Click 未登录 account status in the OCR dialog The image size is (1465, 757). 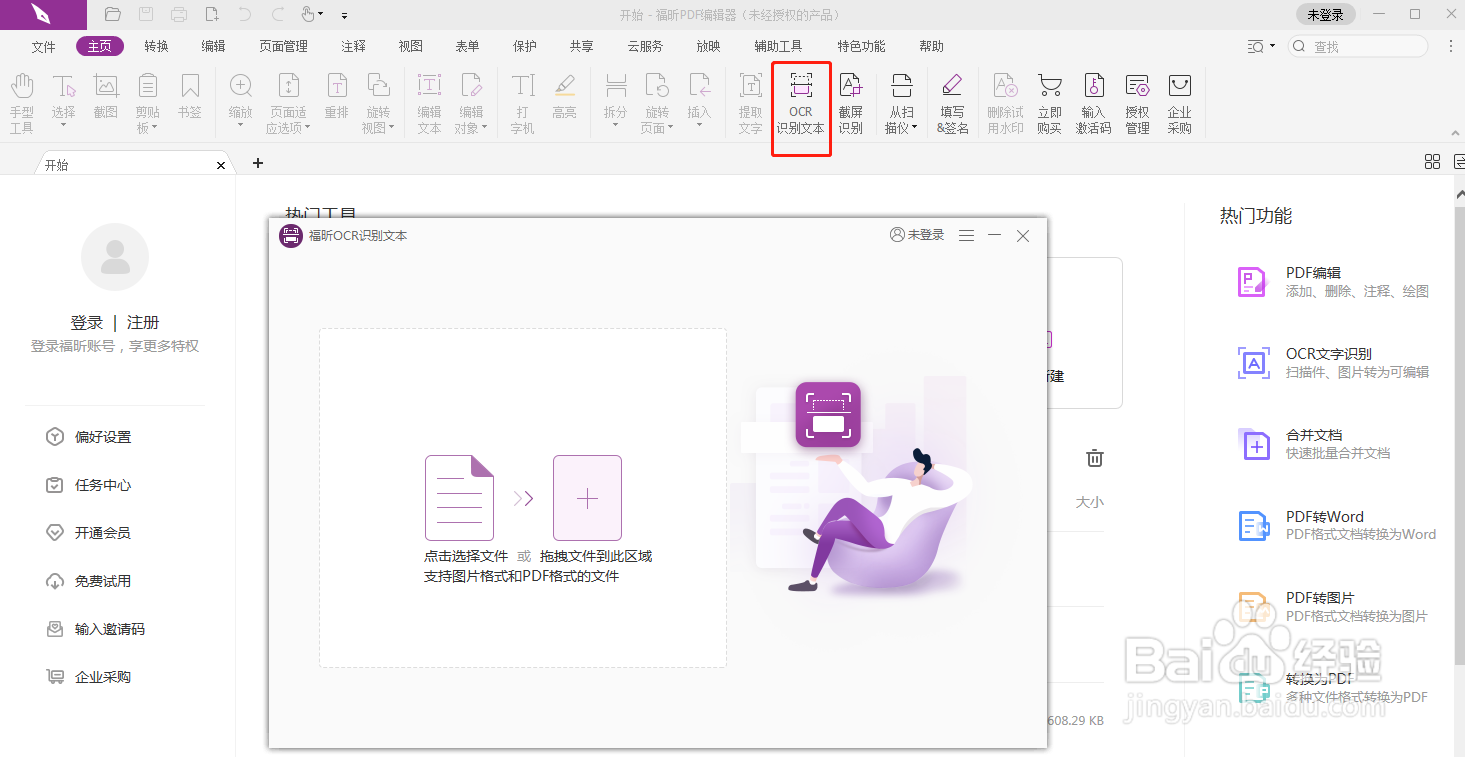917,235
